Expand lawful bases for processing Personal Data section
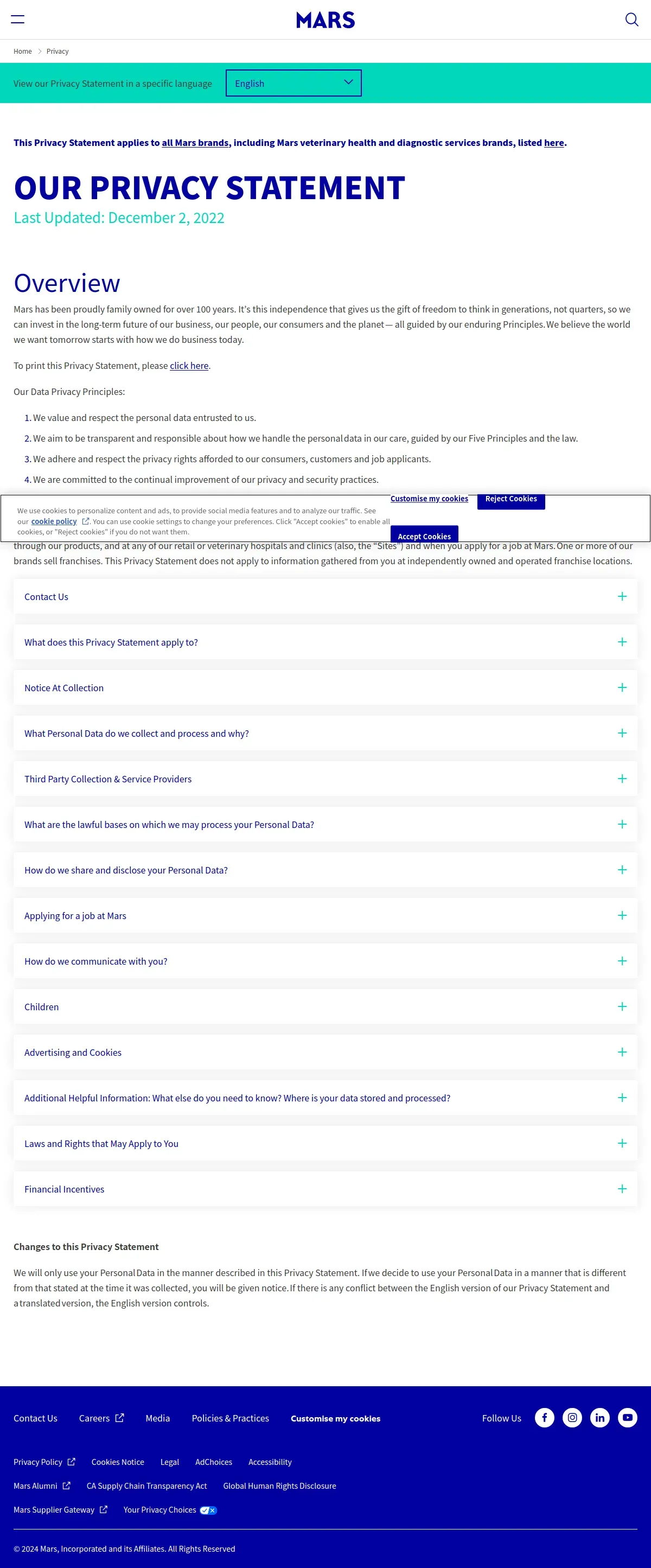 tap(325, 824)
